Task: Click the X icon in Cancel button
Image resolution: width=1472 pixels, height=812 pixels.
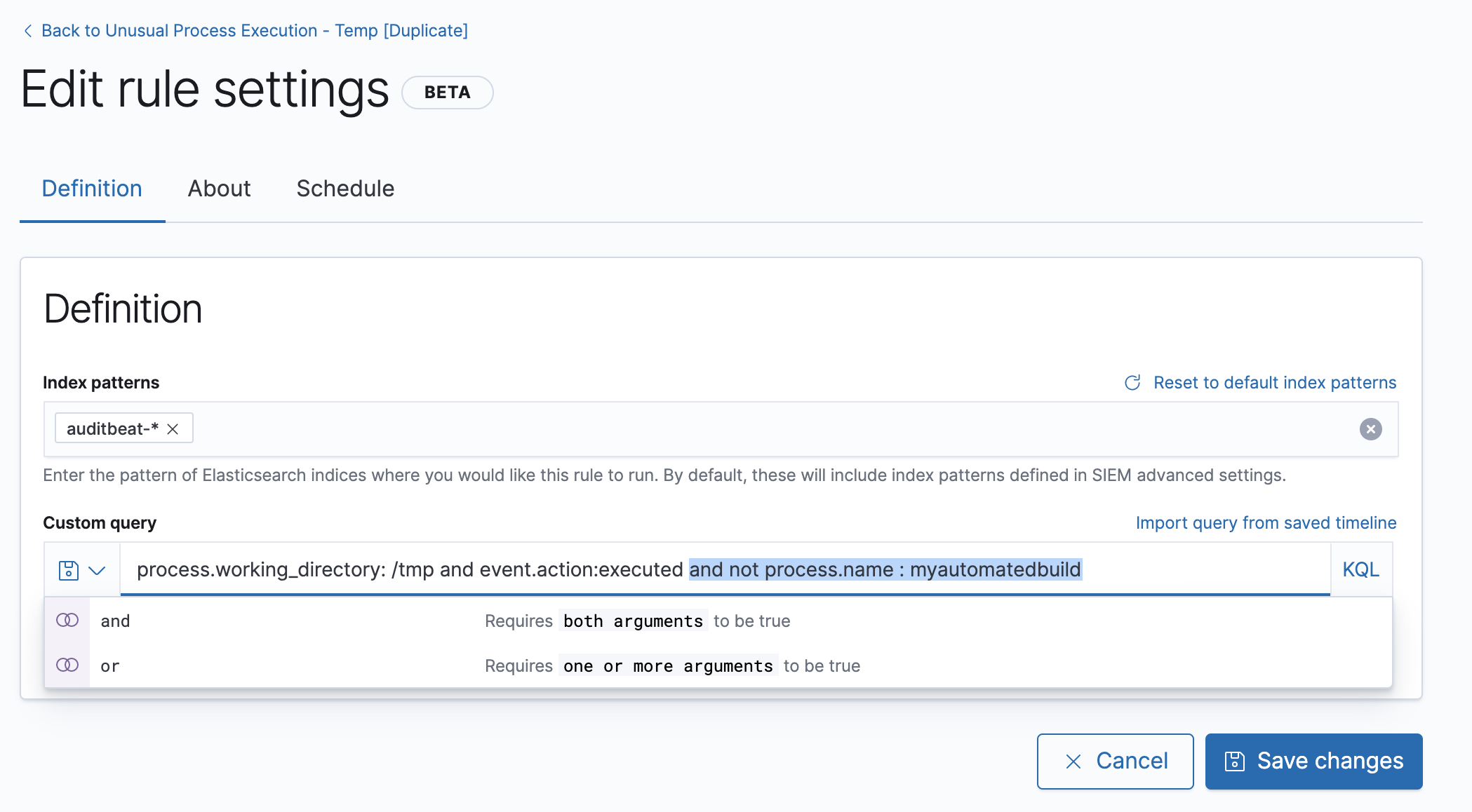Action: click(x=1073, y=762)
